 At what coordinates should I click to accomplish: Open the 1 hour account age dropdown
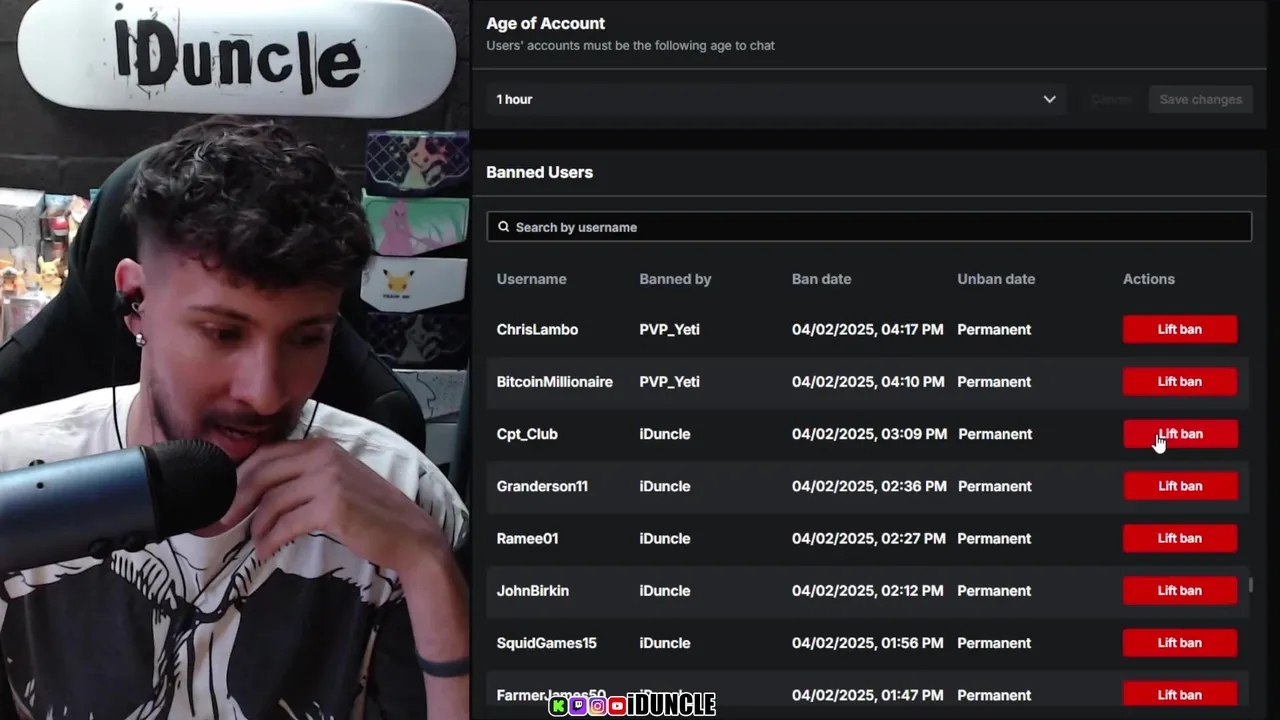pos(776,99)
